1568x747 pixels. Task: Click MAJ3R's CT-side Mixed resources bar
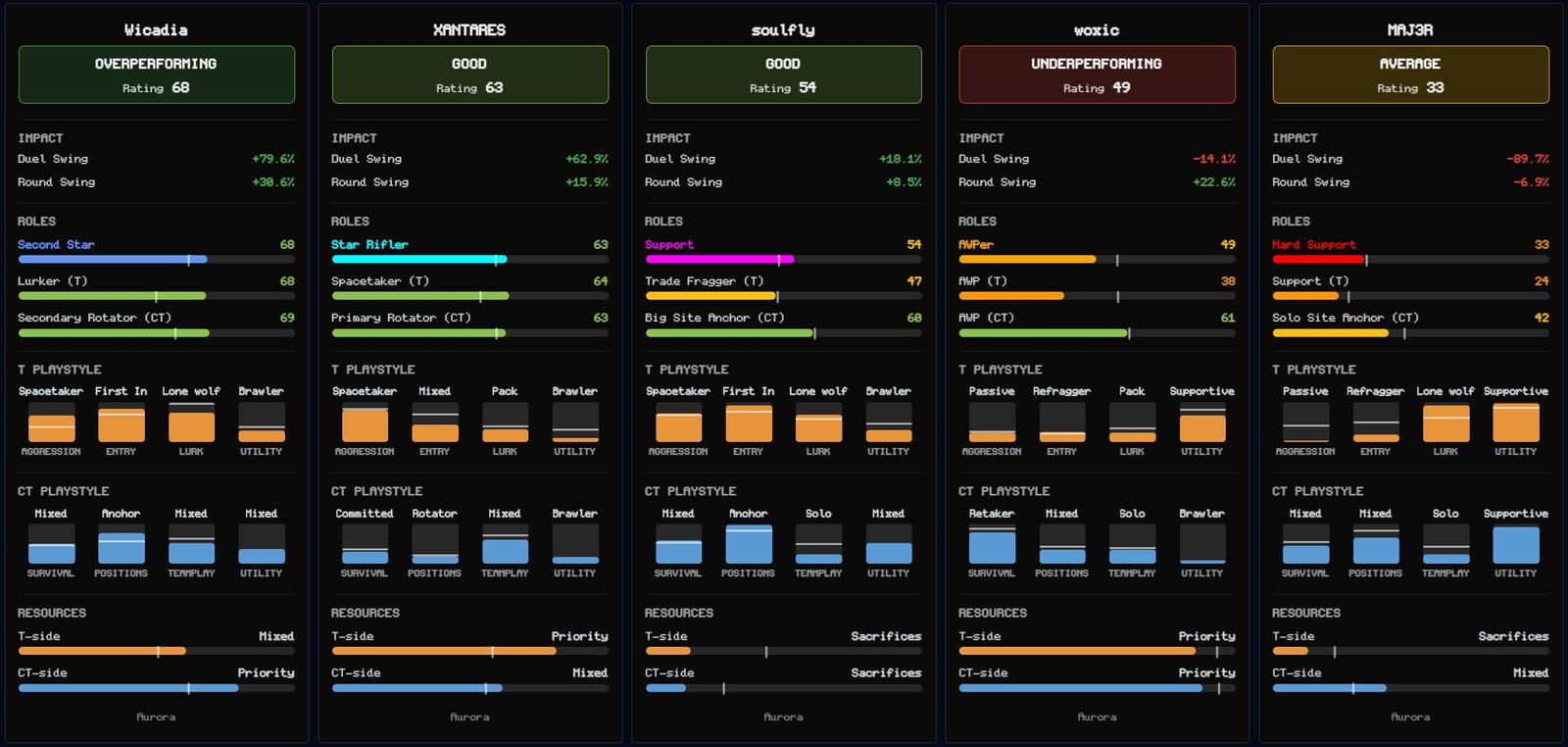coord(1411,688)
